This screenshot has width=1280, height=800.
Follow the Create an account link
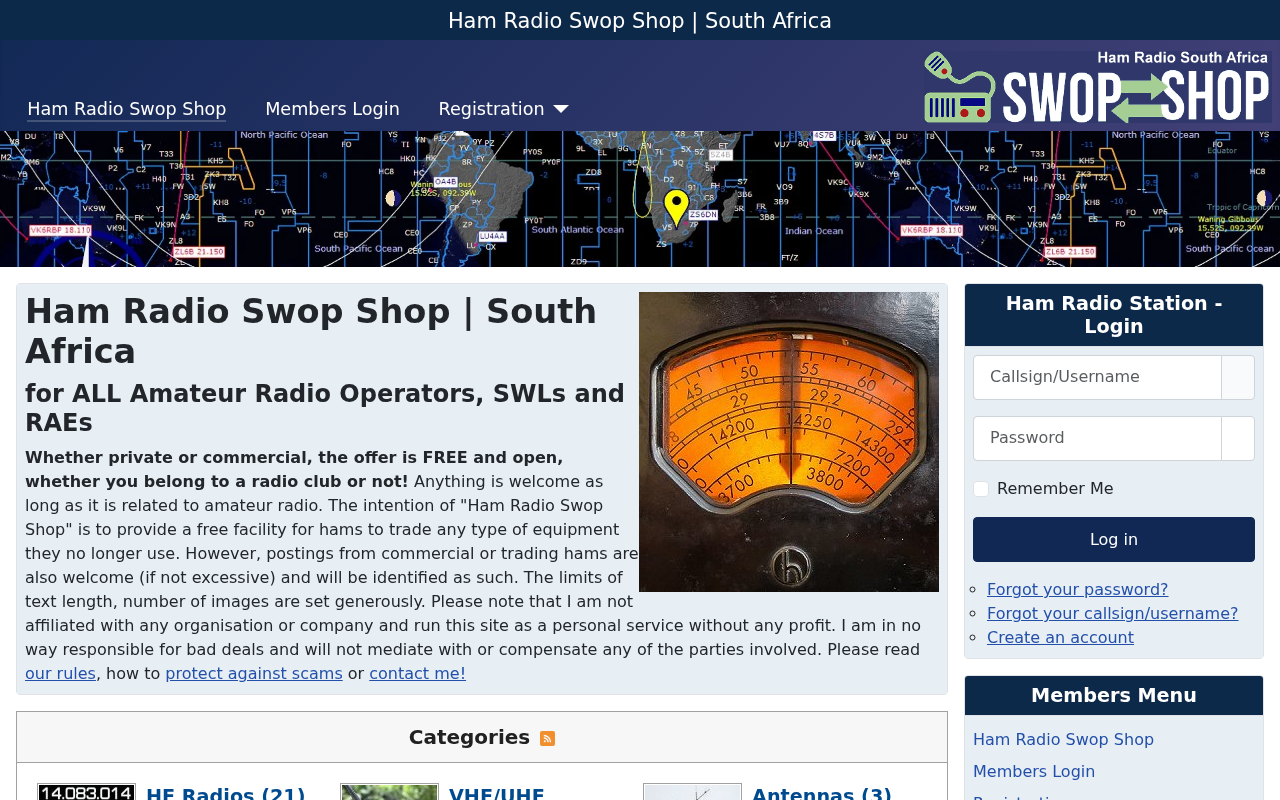pyautogui.click(x=1060, y=638)
